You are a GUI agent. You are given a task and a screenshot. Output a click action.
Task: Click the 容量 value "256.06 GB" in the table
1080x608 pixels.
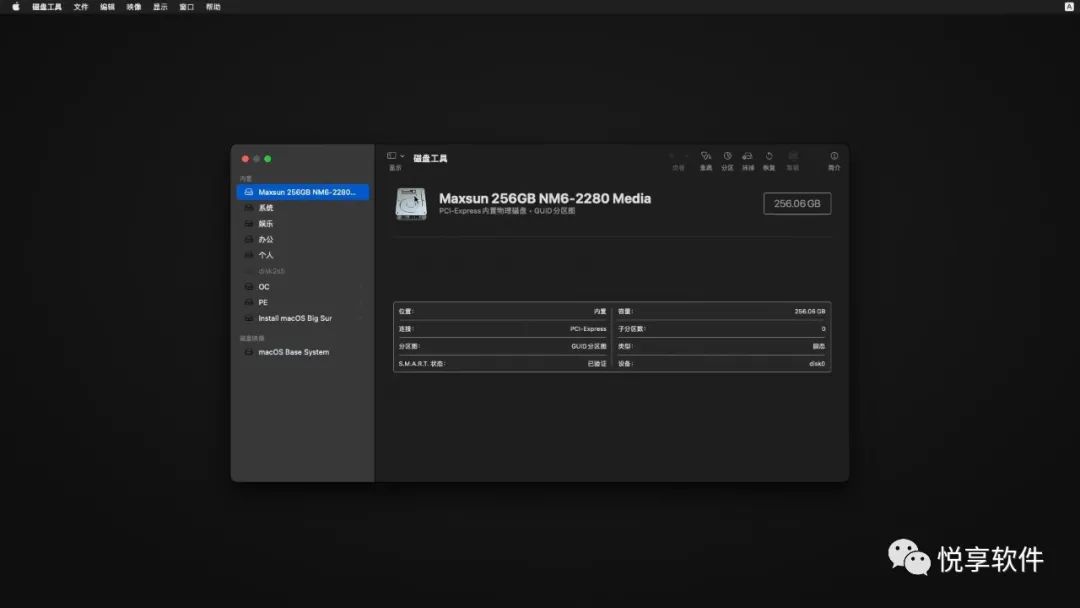click(x=810, y=311)
